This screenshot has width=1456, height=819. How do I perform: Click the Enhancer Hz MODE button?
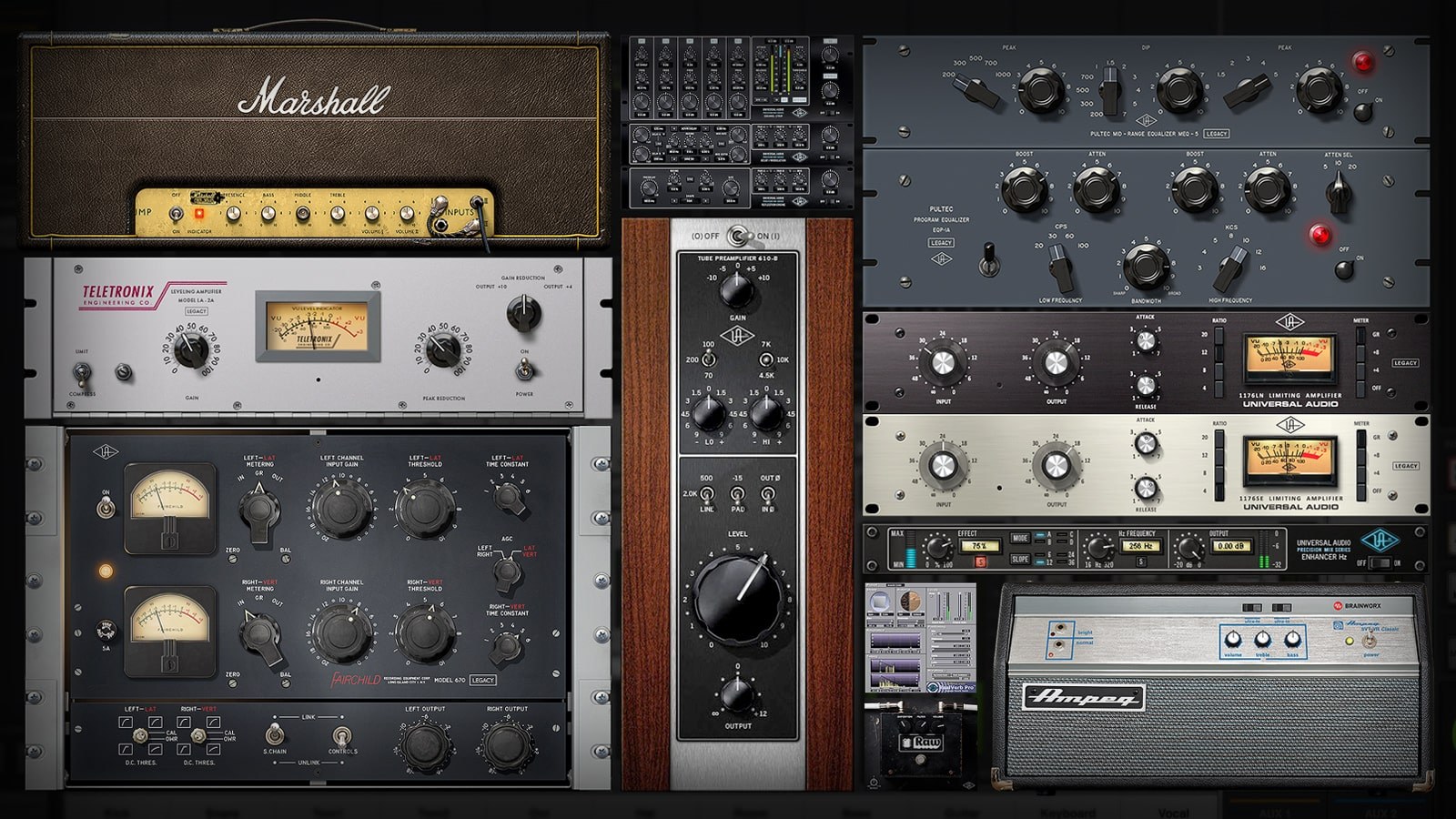[1020, 539]
